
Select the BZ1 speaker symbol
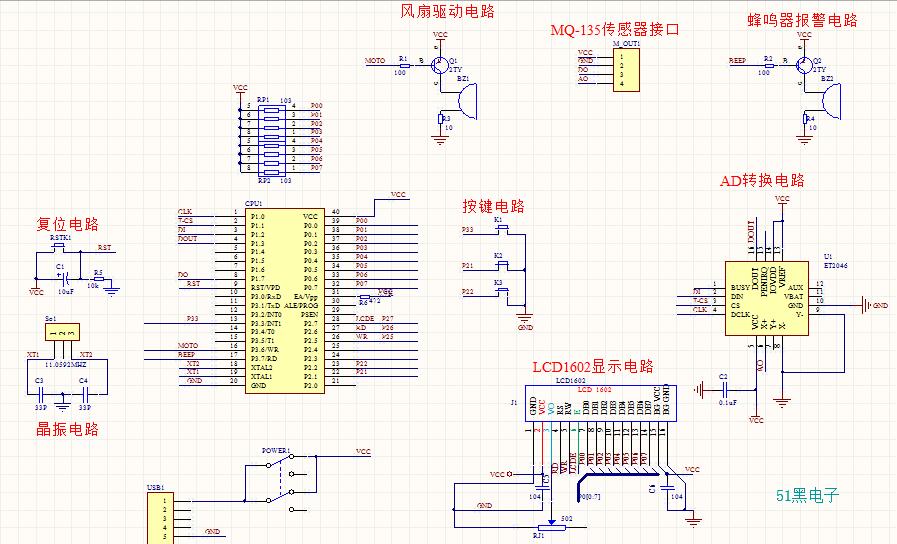[467, 101]
